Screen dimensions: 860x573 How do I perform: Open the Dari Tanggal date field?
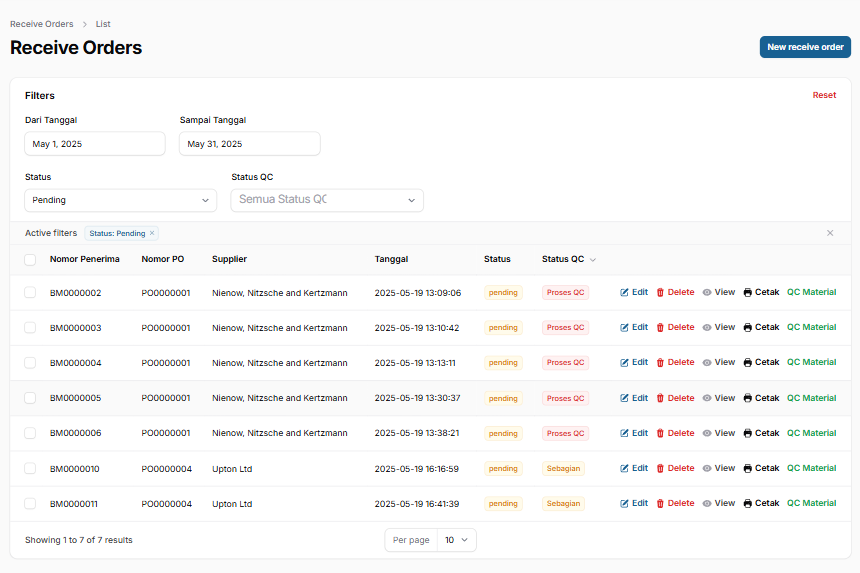pyautogui.click(x=95, y=144)
